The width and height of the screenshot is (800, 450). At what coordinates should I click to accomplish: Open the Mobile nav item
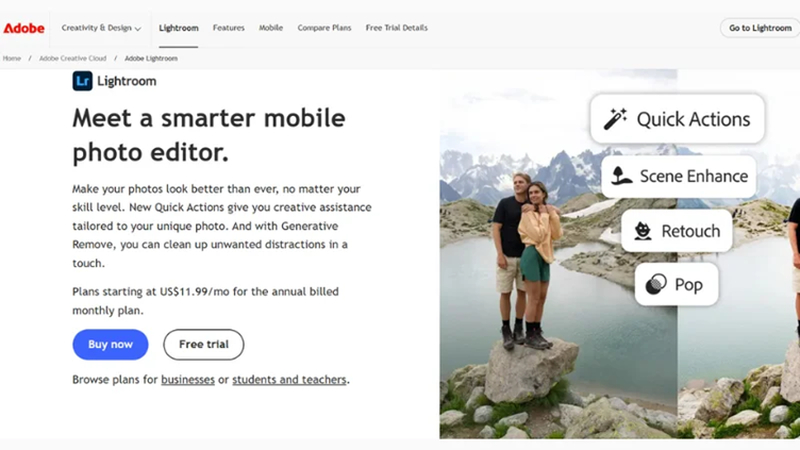tap(271, 28)
